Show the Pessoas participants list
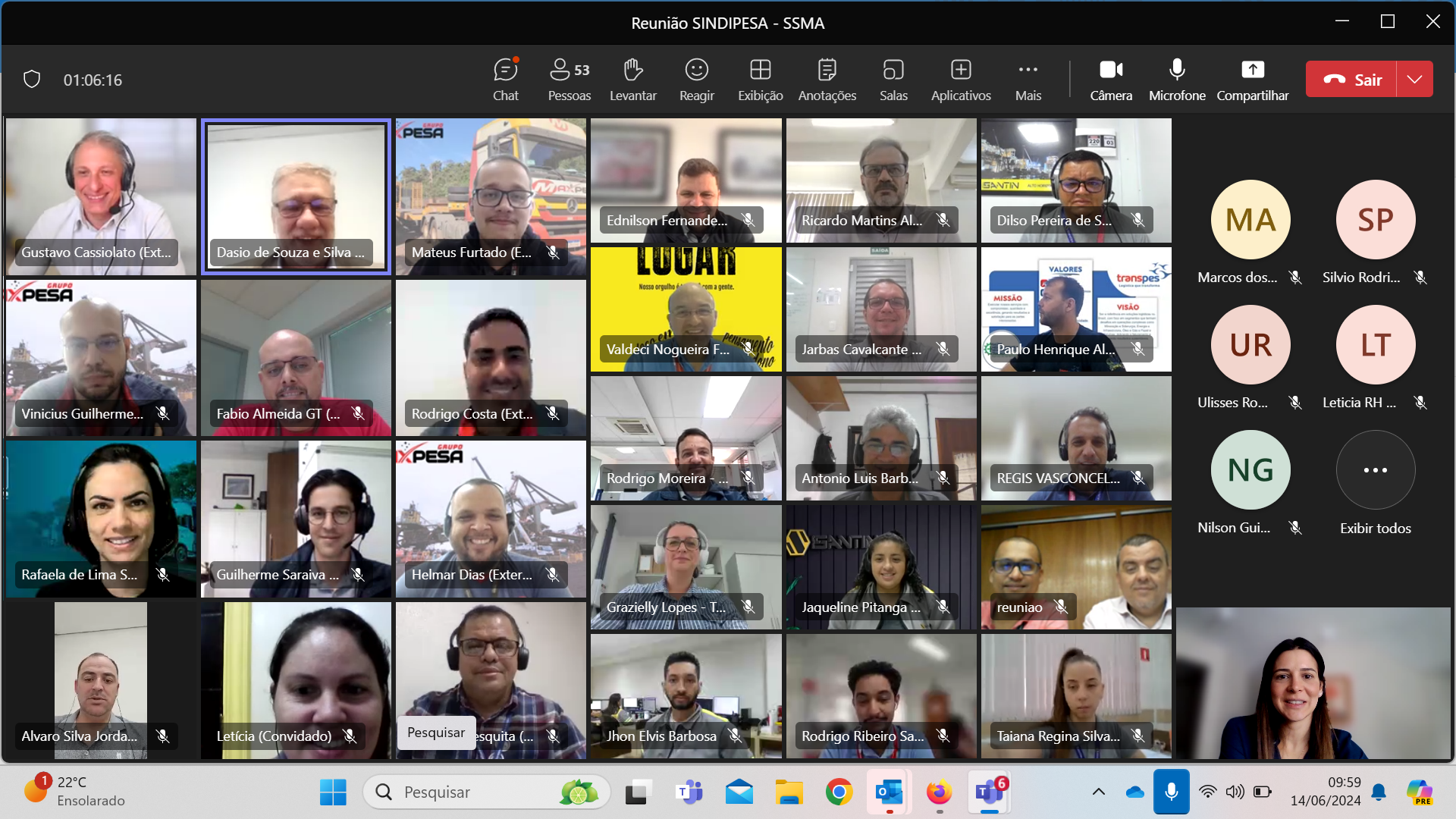 point(569,79)
